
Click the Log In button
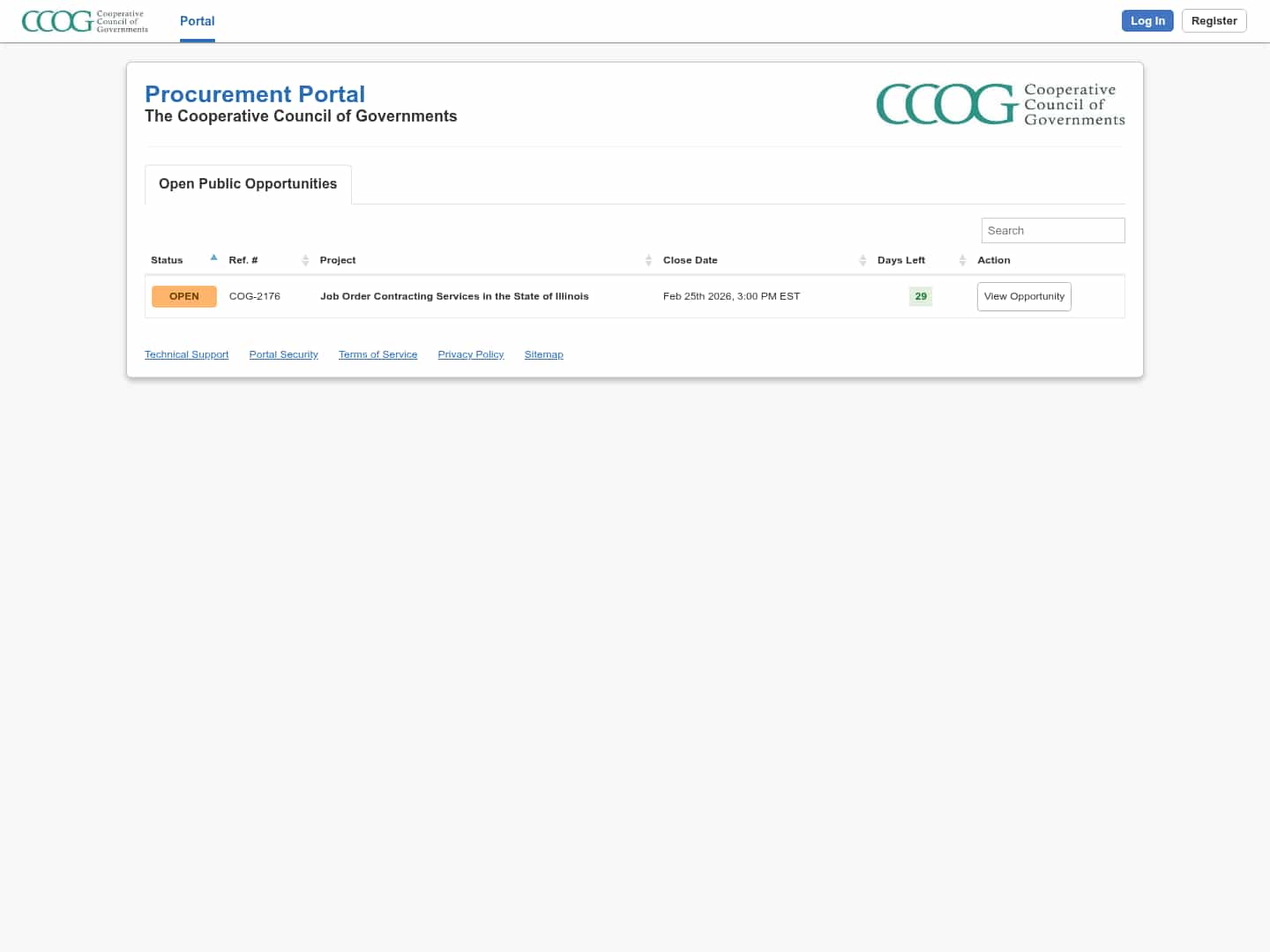(x=1147, y=20)
